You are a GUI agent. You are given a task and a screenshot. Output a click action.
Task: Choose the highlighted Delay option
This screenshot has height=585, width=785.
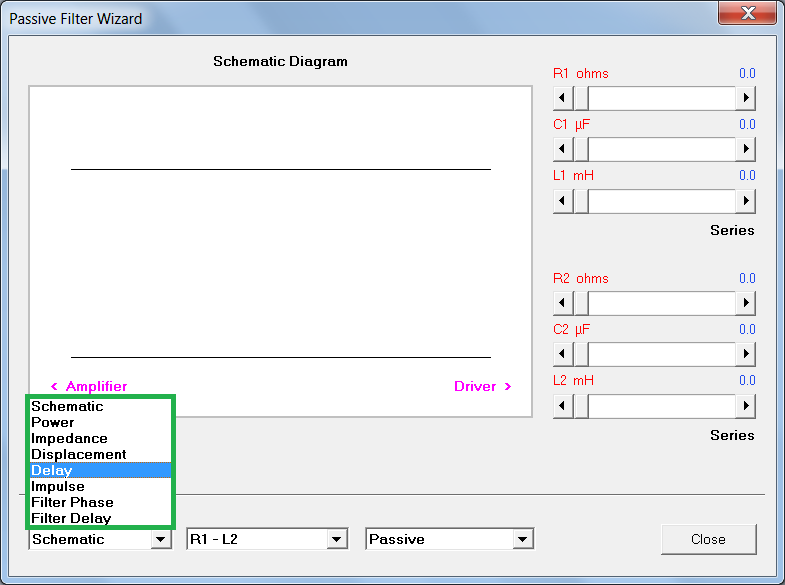(100, 470)
